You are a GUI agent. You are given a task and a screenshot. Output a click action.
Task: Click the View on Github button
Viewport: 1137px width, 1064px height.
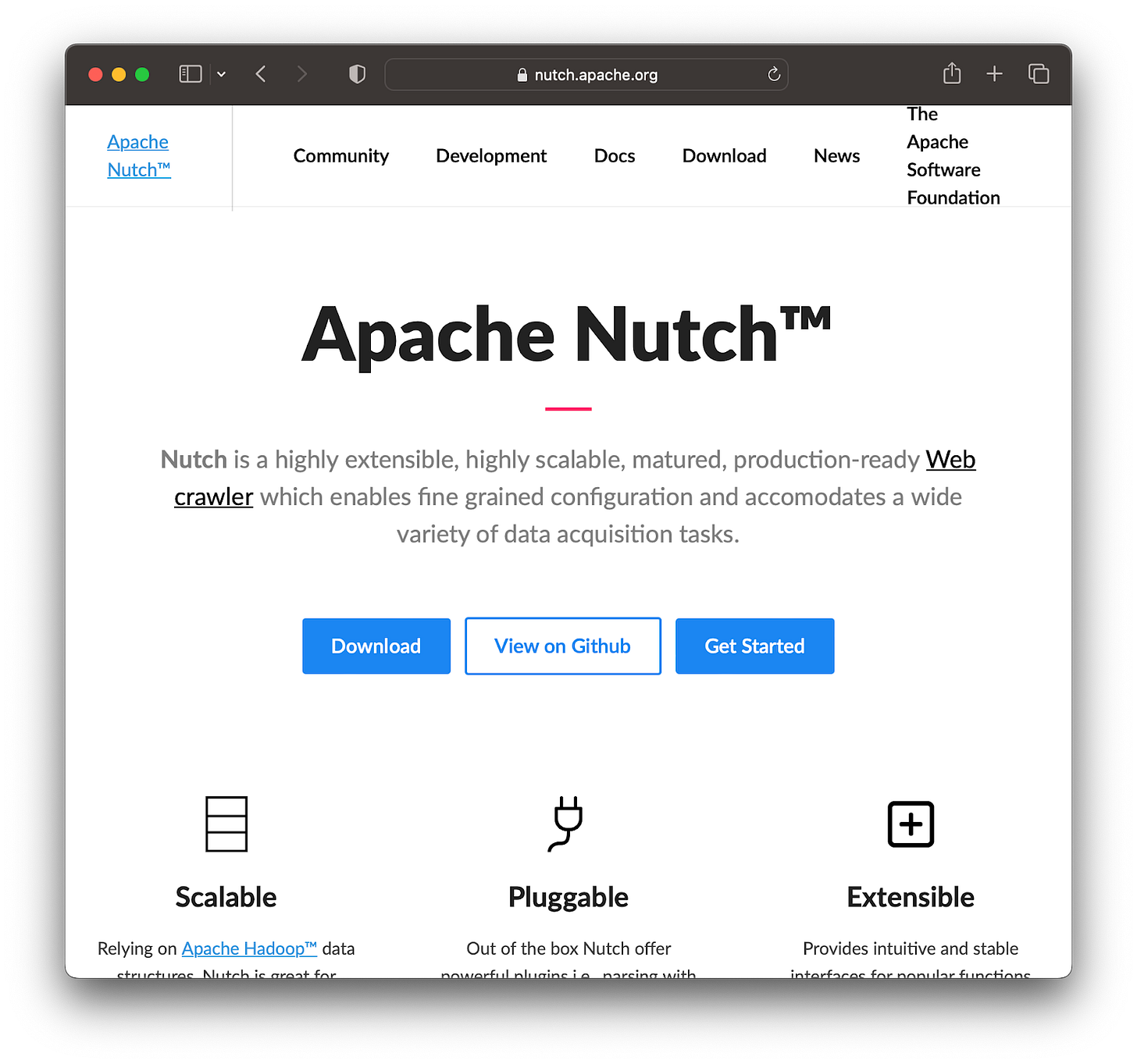click(563, 646)
